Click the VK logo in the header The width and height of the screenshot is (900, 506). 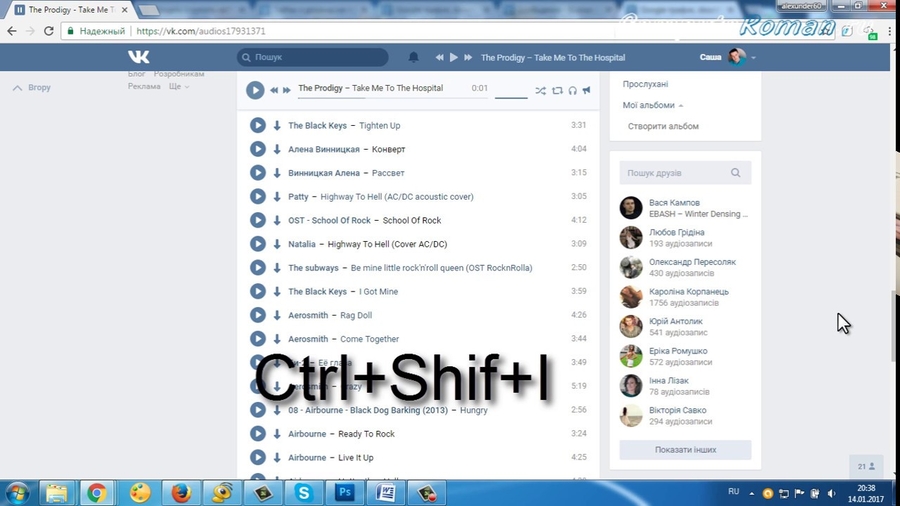(x=139, y=57)
